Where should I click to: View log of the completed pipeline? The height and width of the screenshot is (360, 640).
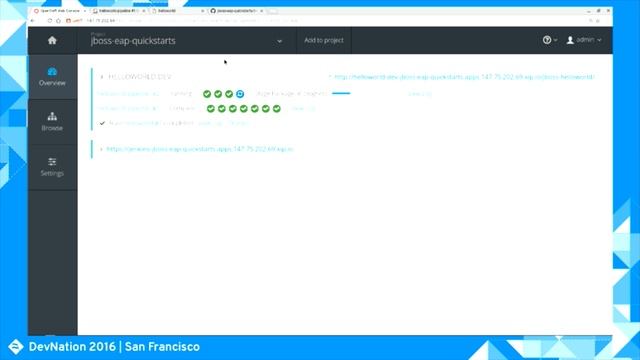coord(303,109)
